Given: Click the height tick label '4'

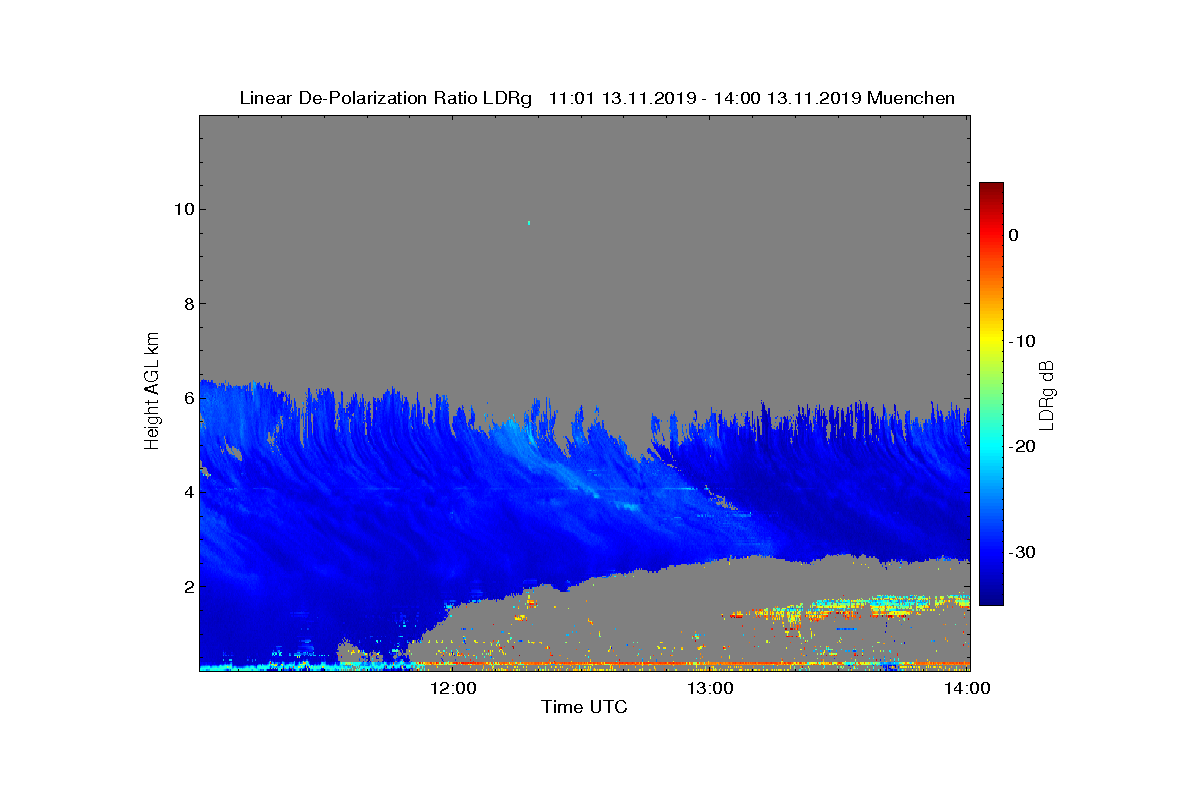Looking at the screenshot, I should [188, 492].
